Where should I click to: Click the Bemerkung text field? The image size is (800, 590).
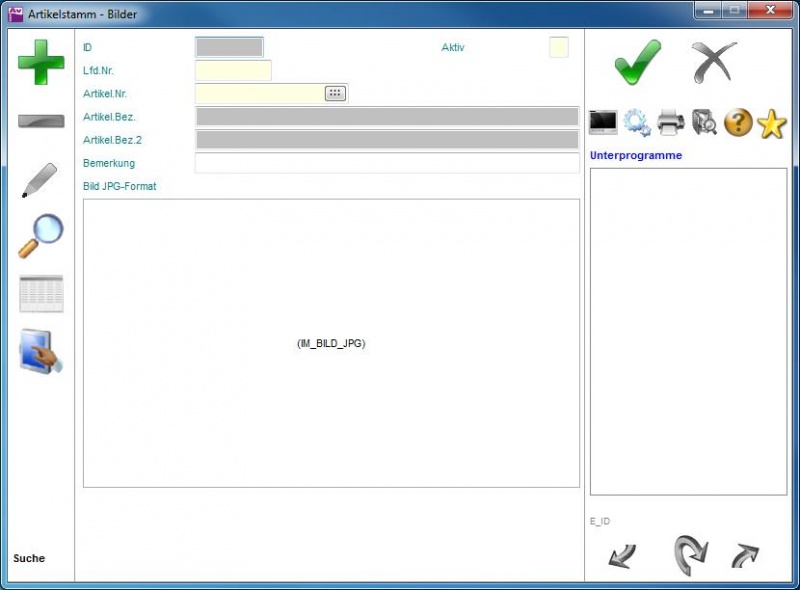click(387, 163)
